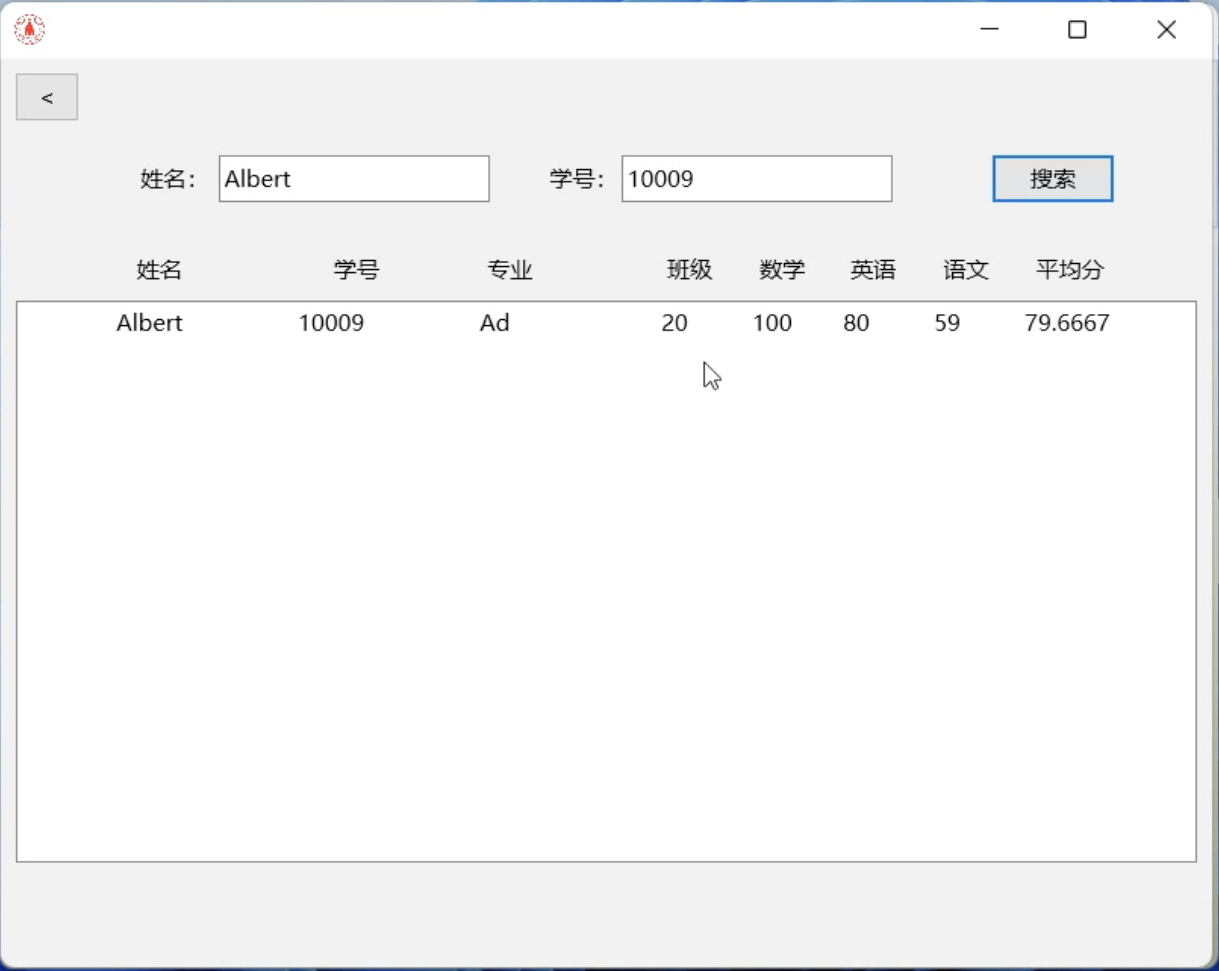
Task: Click the 语文 column header
Action: click(966, 269)
